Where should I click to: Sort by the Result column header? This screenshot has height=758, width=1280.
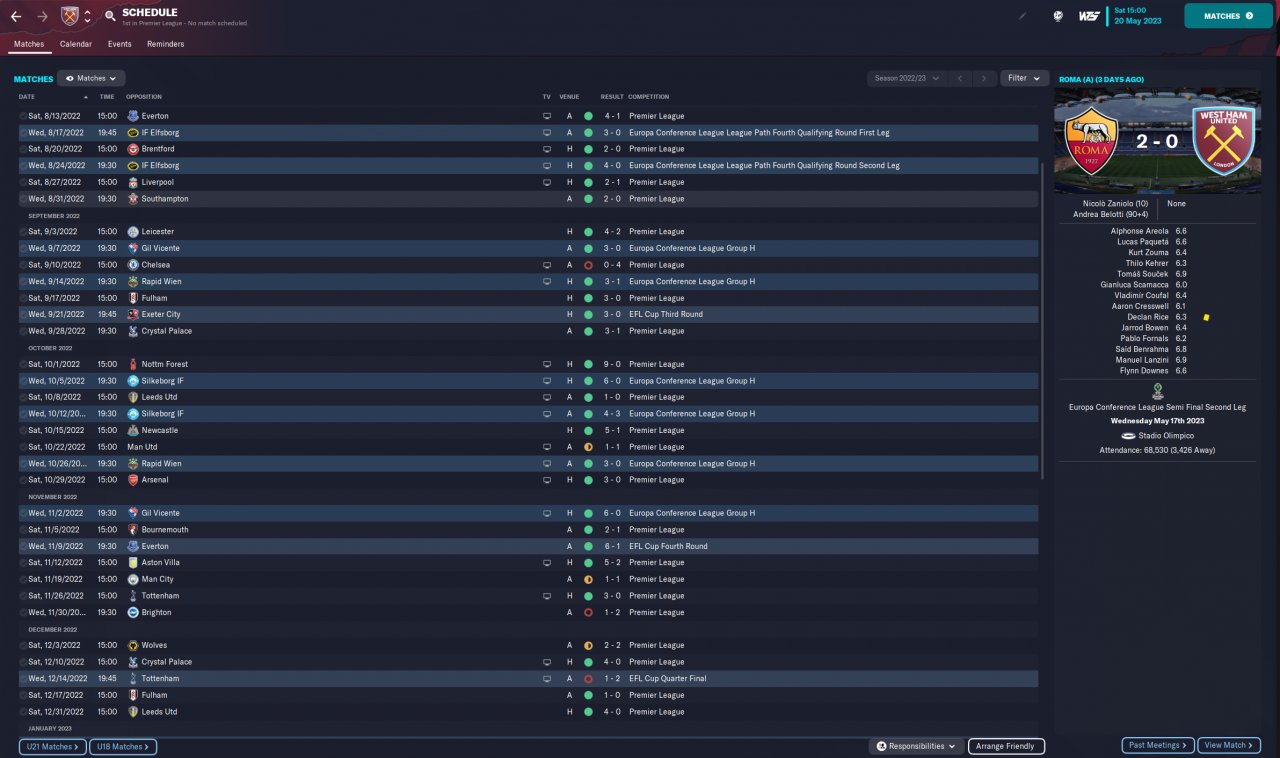coord(612,97)
